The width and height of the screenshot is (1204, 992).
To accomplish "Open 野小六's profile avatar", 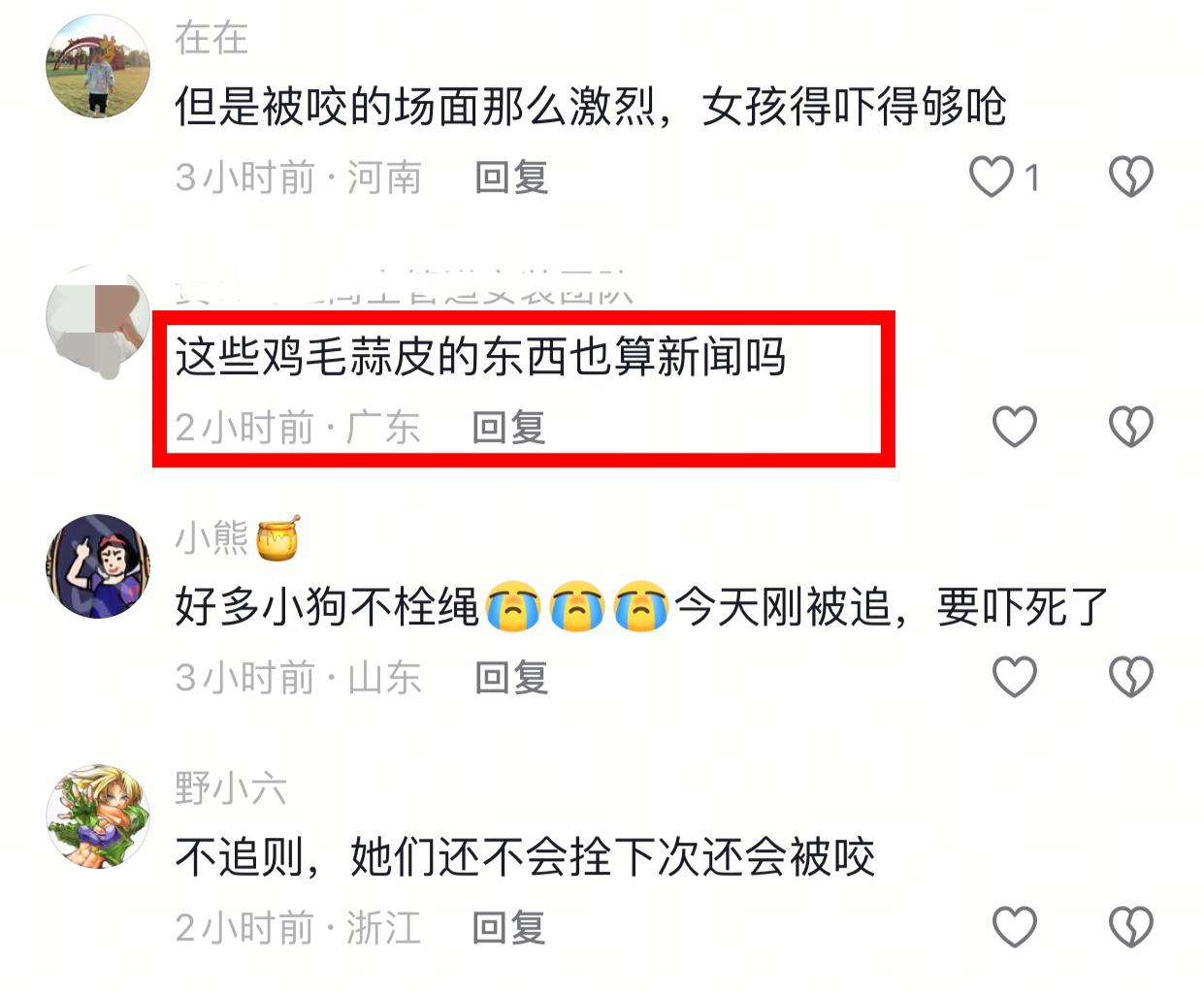I will 98,816.
